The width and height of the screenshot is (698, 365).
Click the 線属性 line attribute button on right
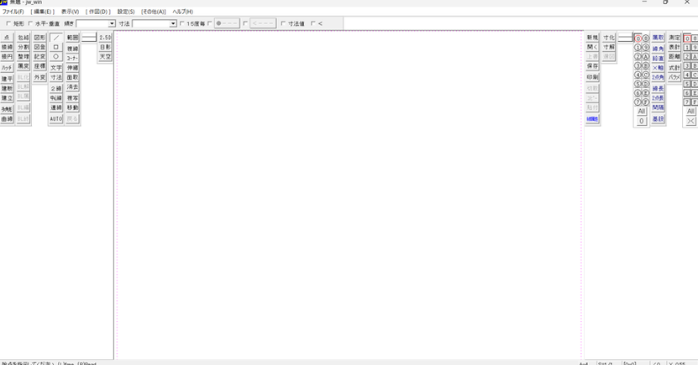[592, 119]
